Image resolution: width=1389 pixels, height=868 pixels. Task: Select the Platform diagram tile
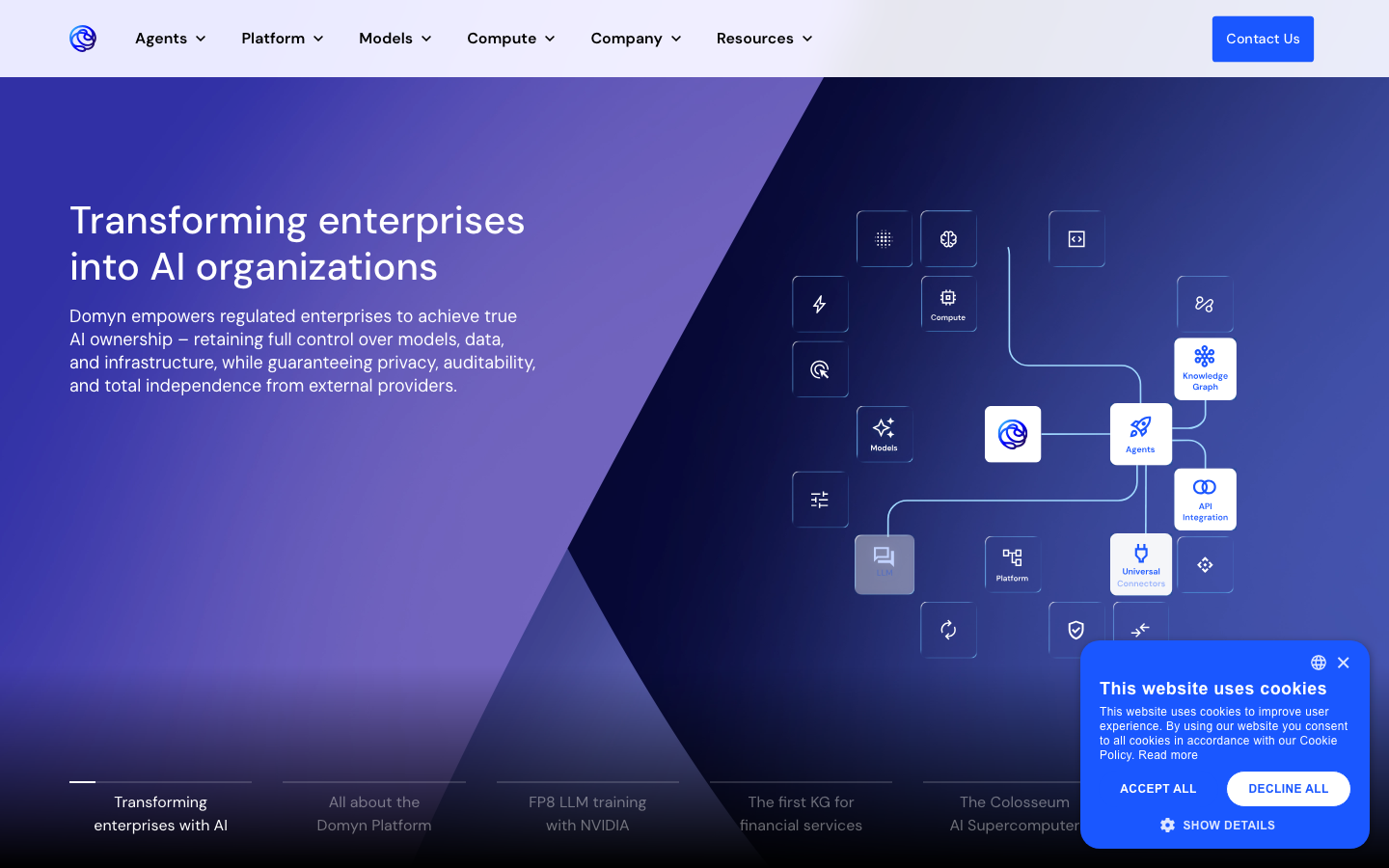click(1012, 564)
